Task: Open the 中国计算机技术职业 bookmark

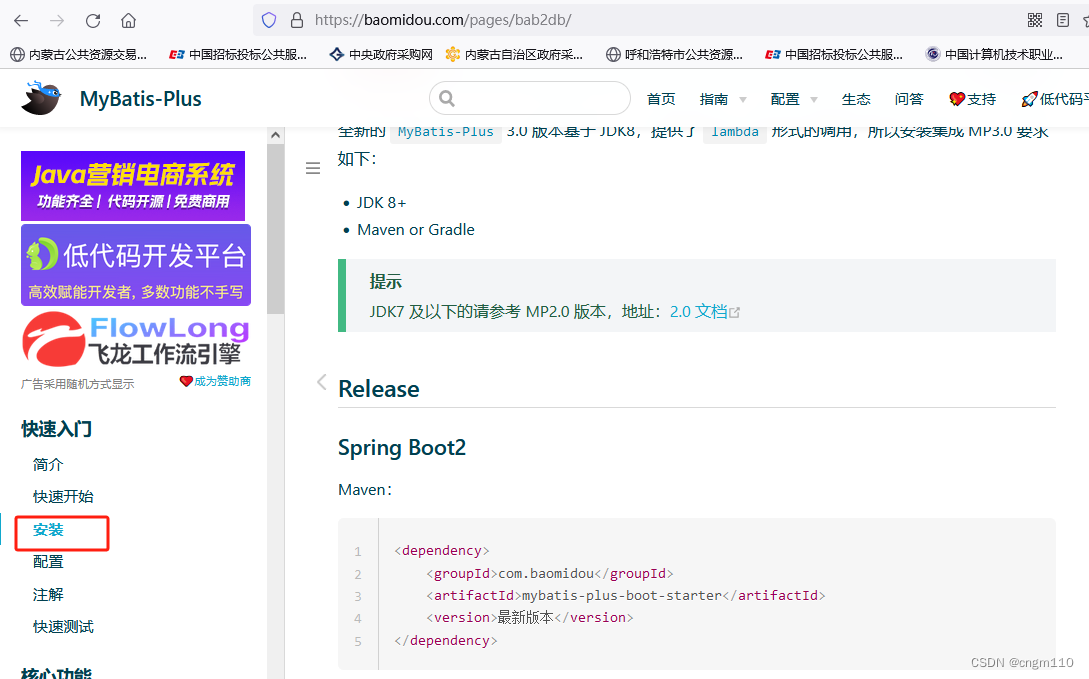Action: 994,54
